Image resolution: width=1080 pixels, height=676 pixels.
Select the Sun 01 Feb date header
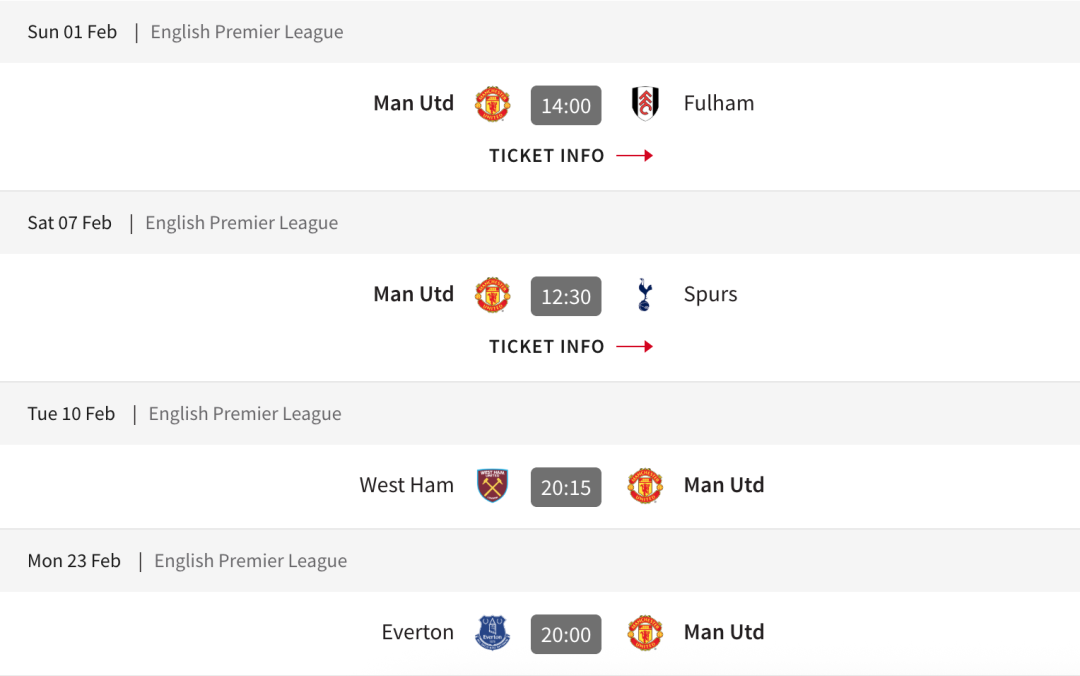[x=72, y=32]
